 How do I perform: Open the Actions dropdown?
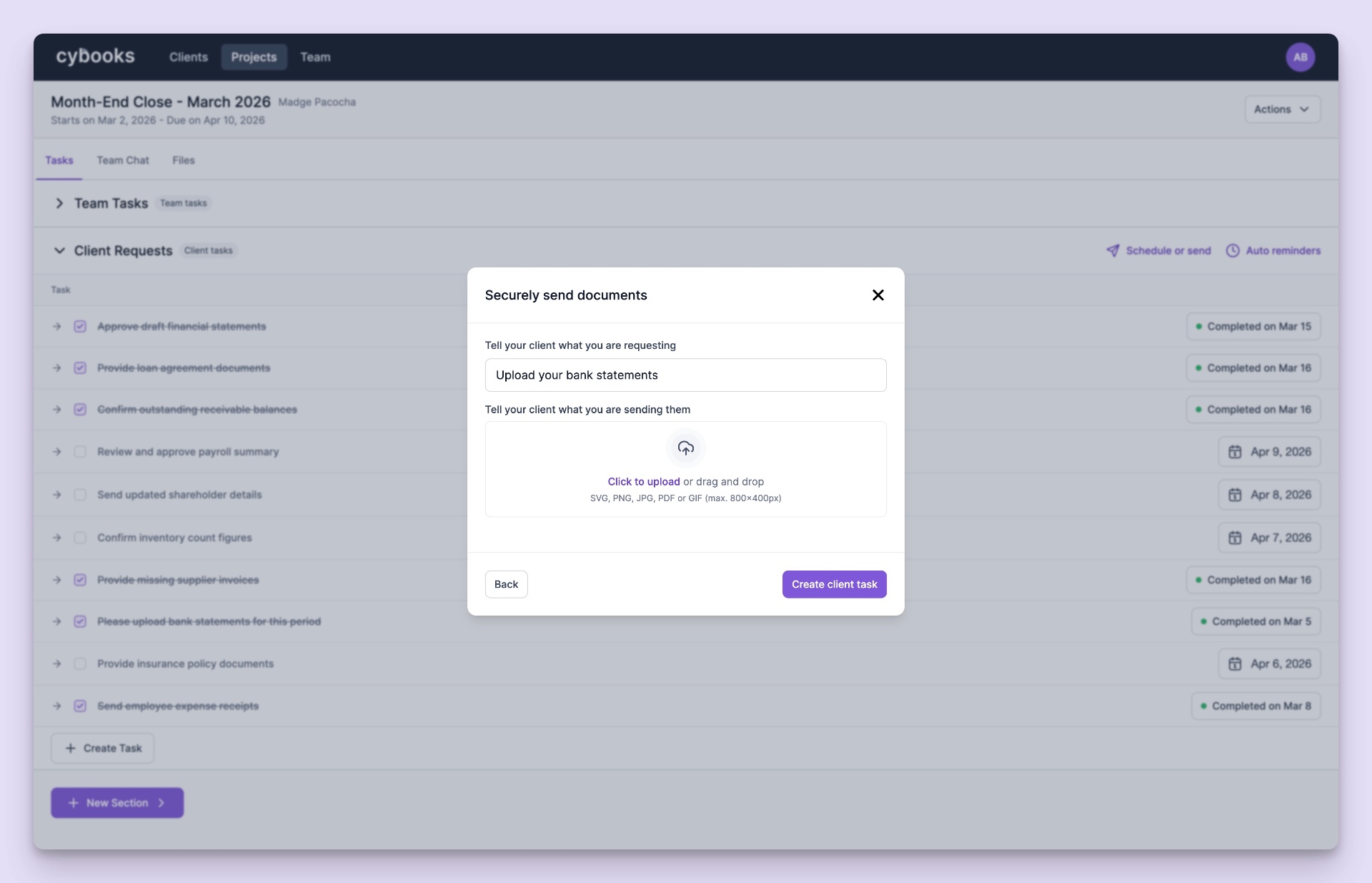coord(1282,109)
